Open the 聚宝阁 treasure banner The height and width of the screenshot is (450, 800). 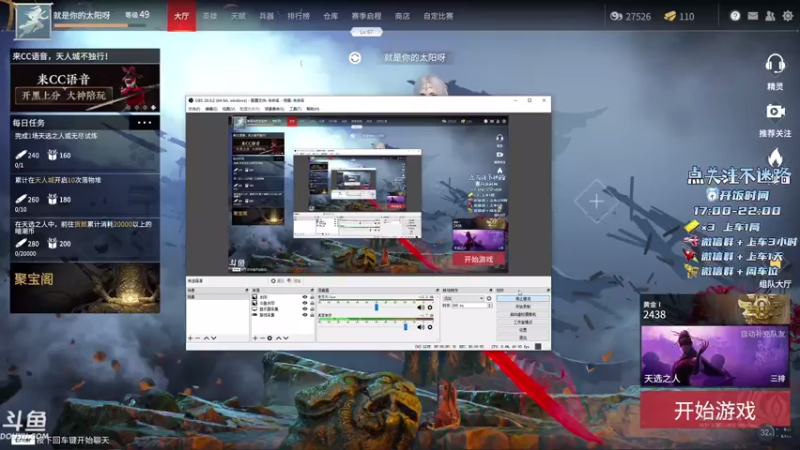(x=85, y=288)
